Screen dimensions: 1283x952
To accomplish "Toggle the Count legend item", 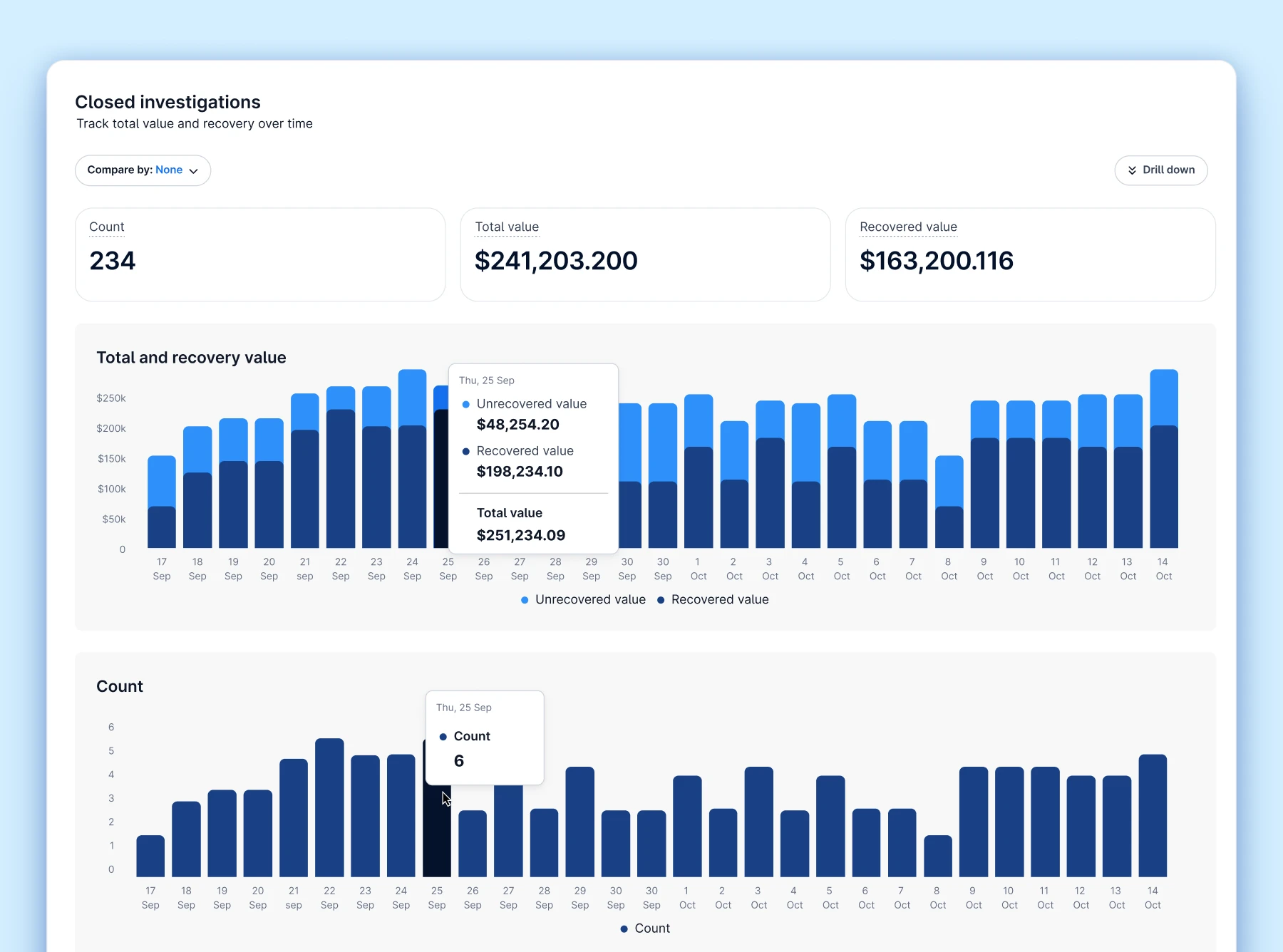I will 645,928.
